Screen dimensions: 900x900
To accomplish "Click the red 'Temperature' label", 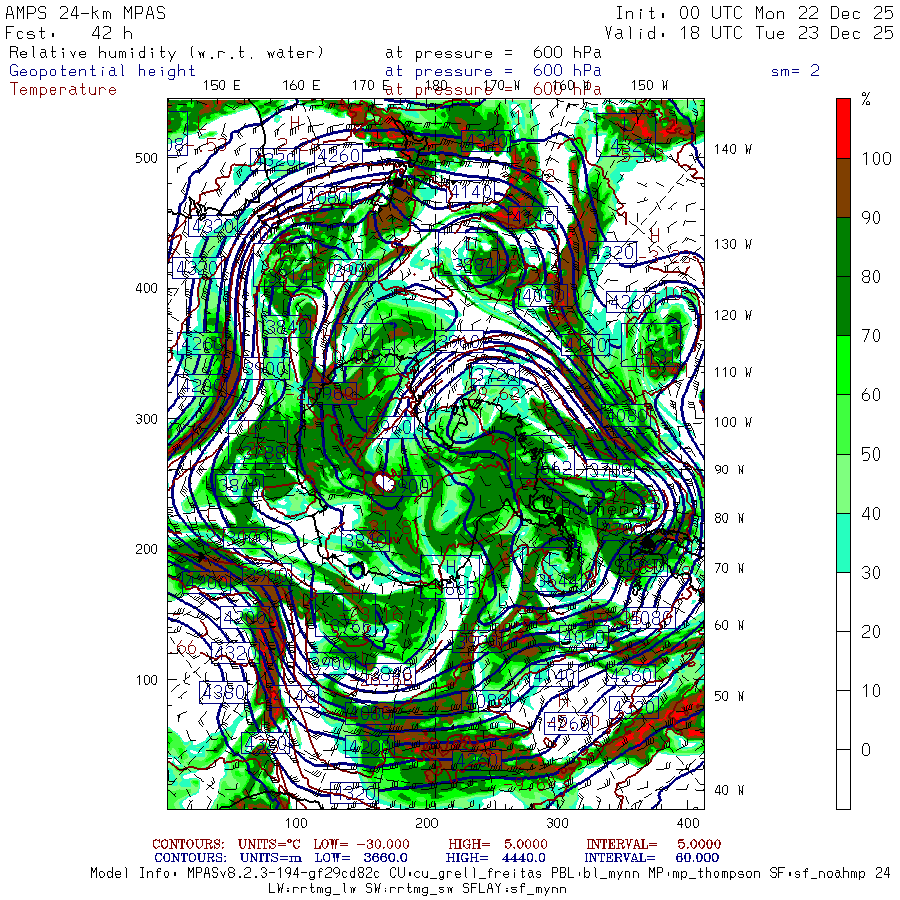I will 63,90.
